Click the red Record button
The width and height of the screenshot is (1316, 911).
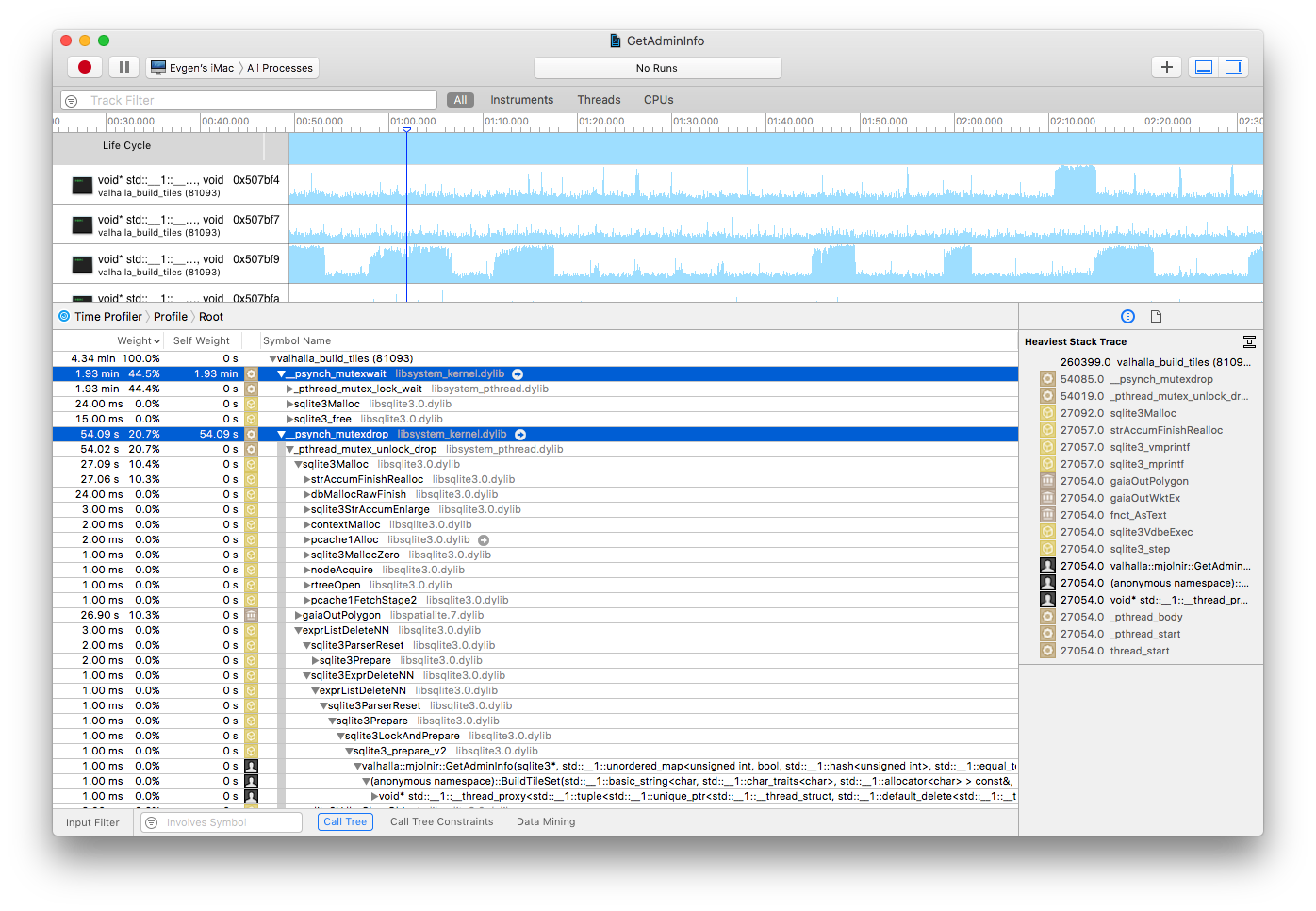coord(85,67)
